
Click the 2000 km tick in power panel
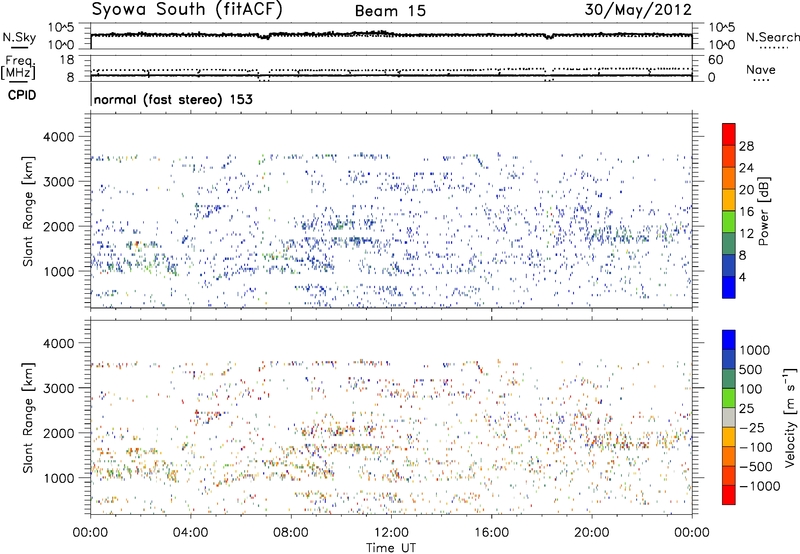(59, 226)
